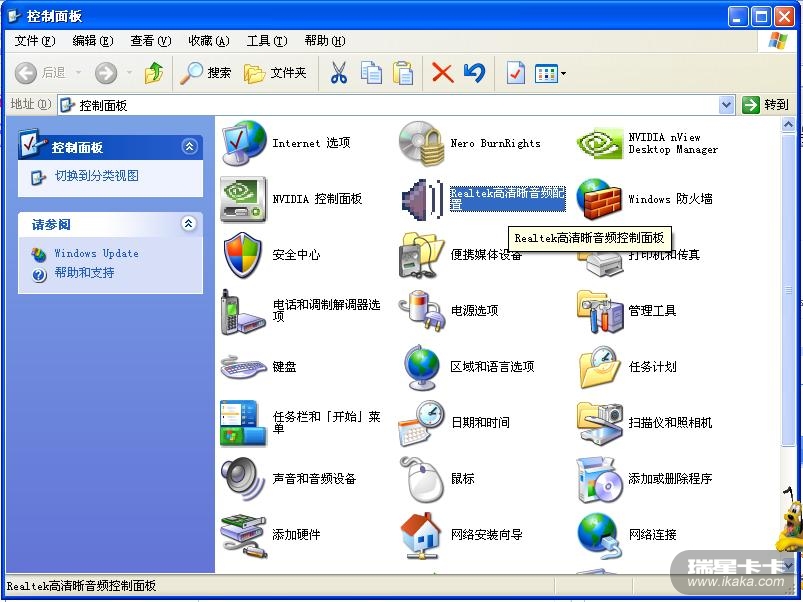Open 鼠标 mouse icon
Image resolution: width=803 pixels, height=602 pixels.
[x=421, y=479]
